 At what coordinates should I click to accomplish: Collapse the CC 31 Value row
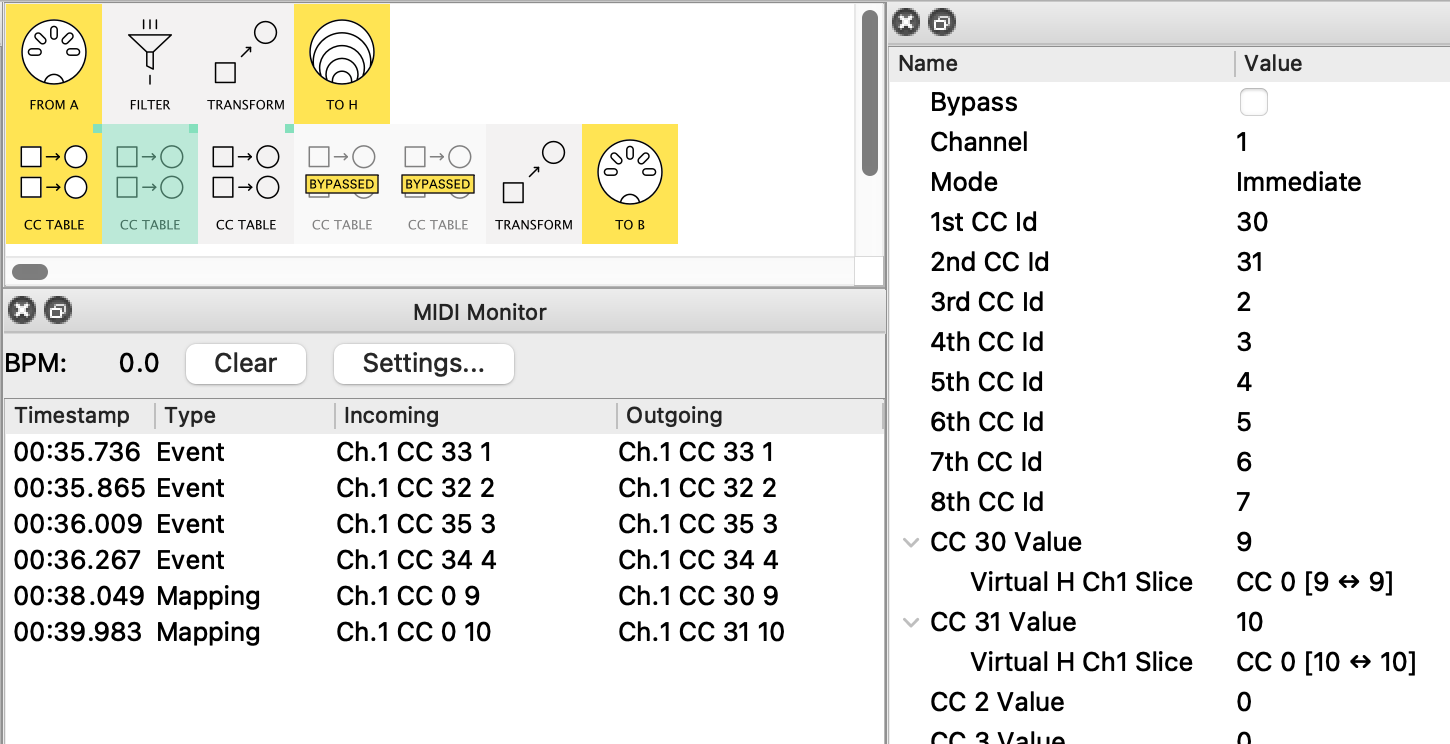pos(911,622)
